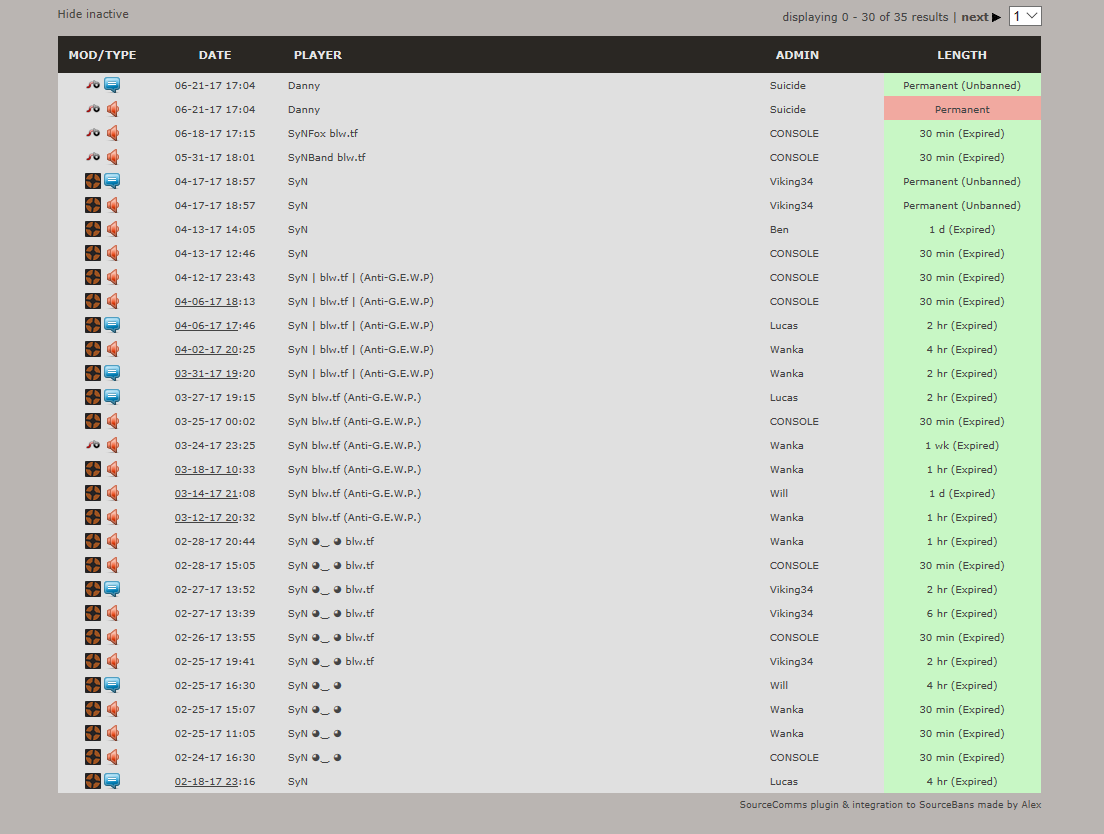
Task: Click the SourceComms plugin credit footer text
Action: point(890,804)
